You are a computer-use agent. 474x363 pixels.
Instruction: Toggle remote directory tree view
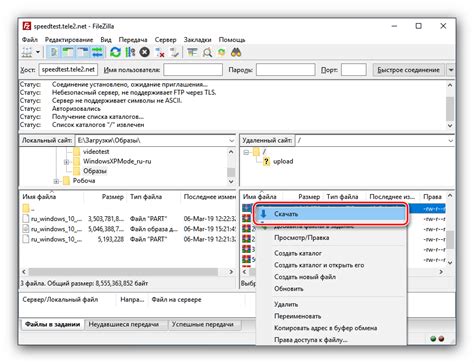(x=82, y=52)
